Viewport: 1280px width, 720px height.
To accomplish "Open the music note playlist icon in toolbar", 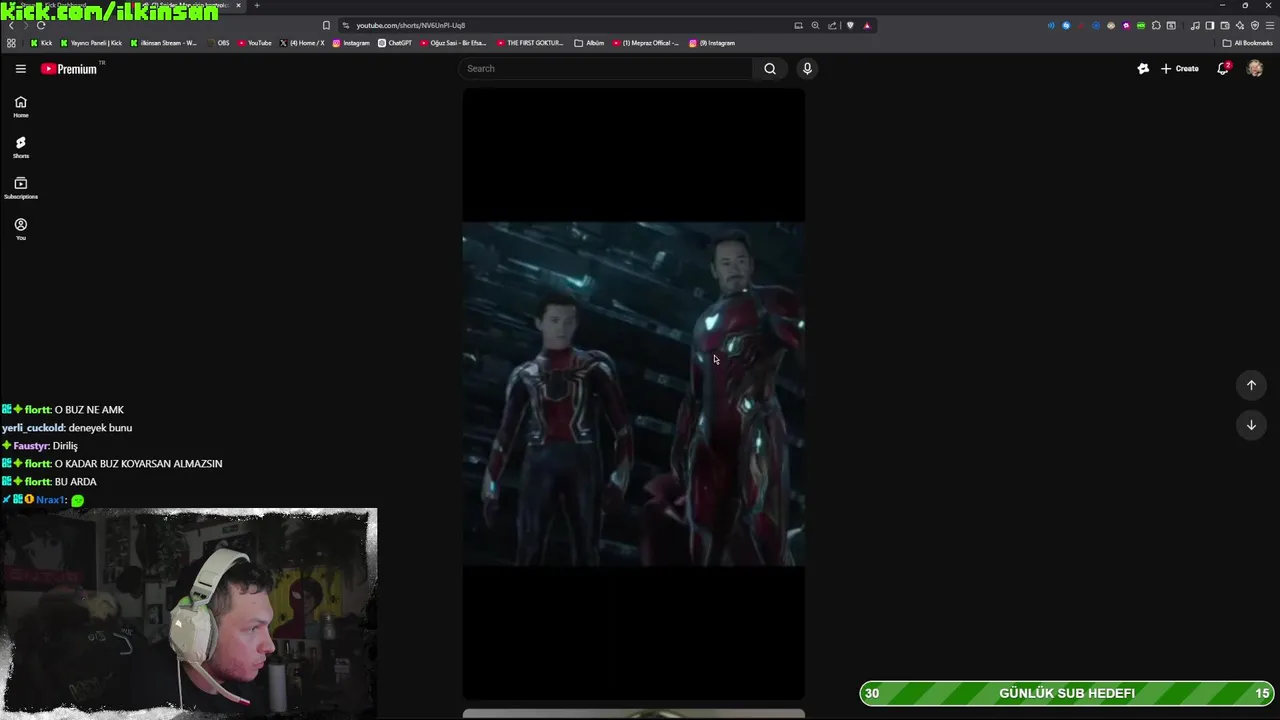I will [x=1195, y=25].
